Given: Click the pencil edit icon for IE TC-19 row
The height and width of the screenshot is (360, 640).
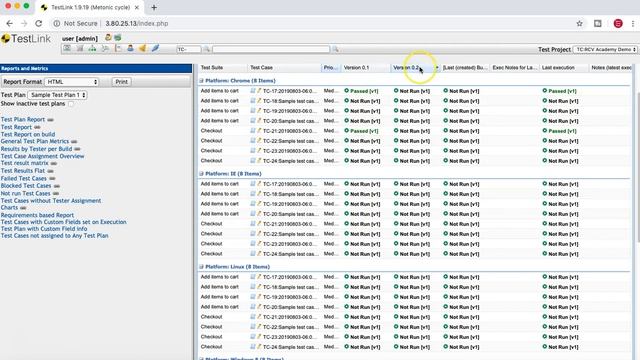Looking at the screenshot, I should point(259,204).
